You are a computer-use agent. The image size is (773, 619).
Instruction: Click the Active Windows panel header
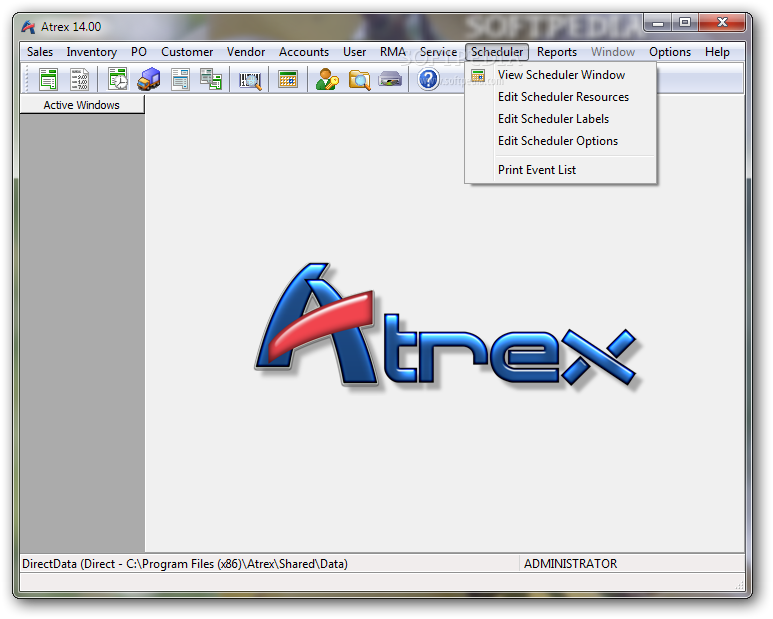[82, 105]
